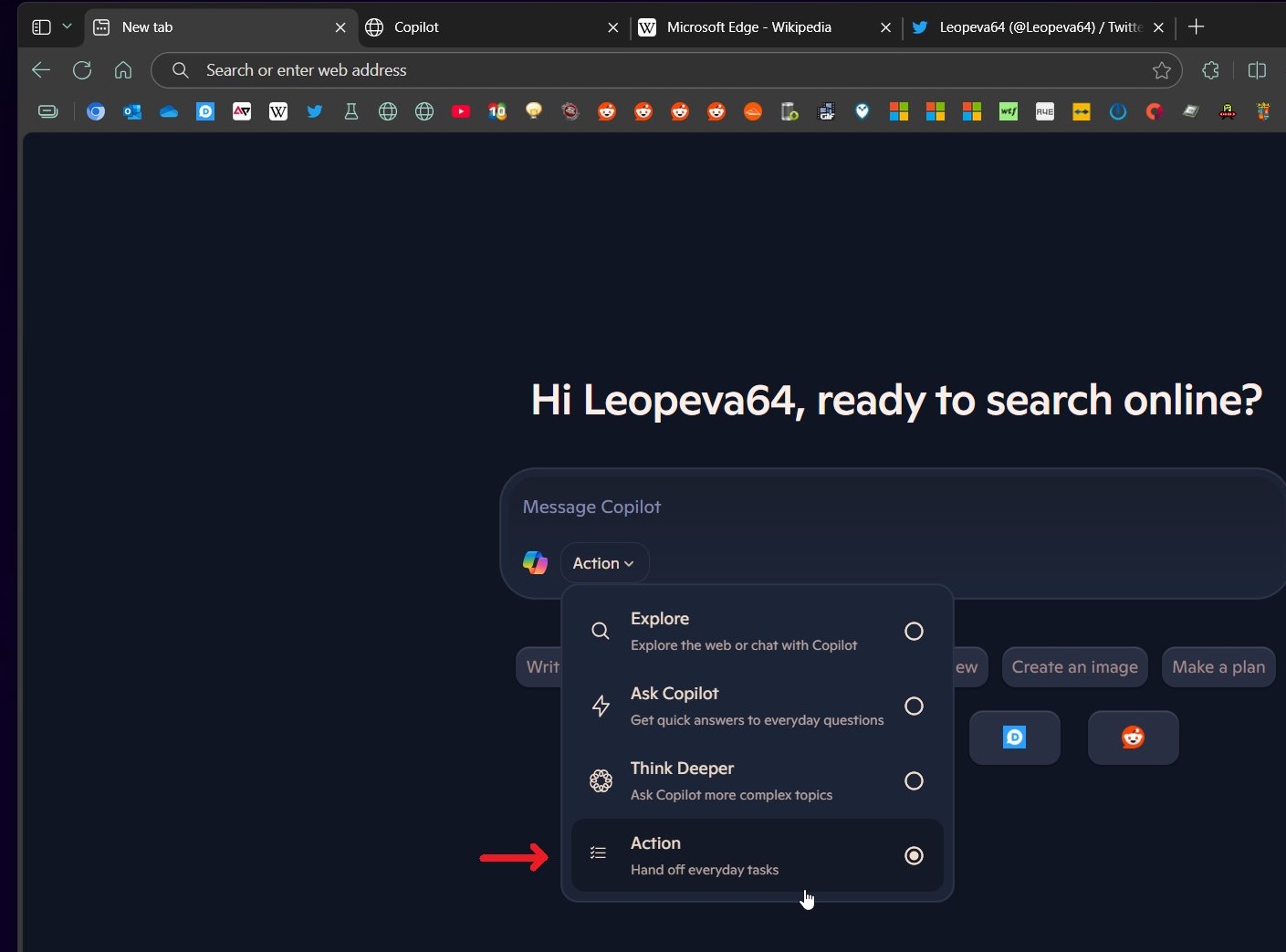Screen dimensions: 1286x952
Task: Open the blue power-symbol bookmark
Action: (x=1118, y=111)
